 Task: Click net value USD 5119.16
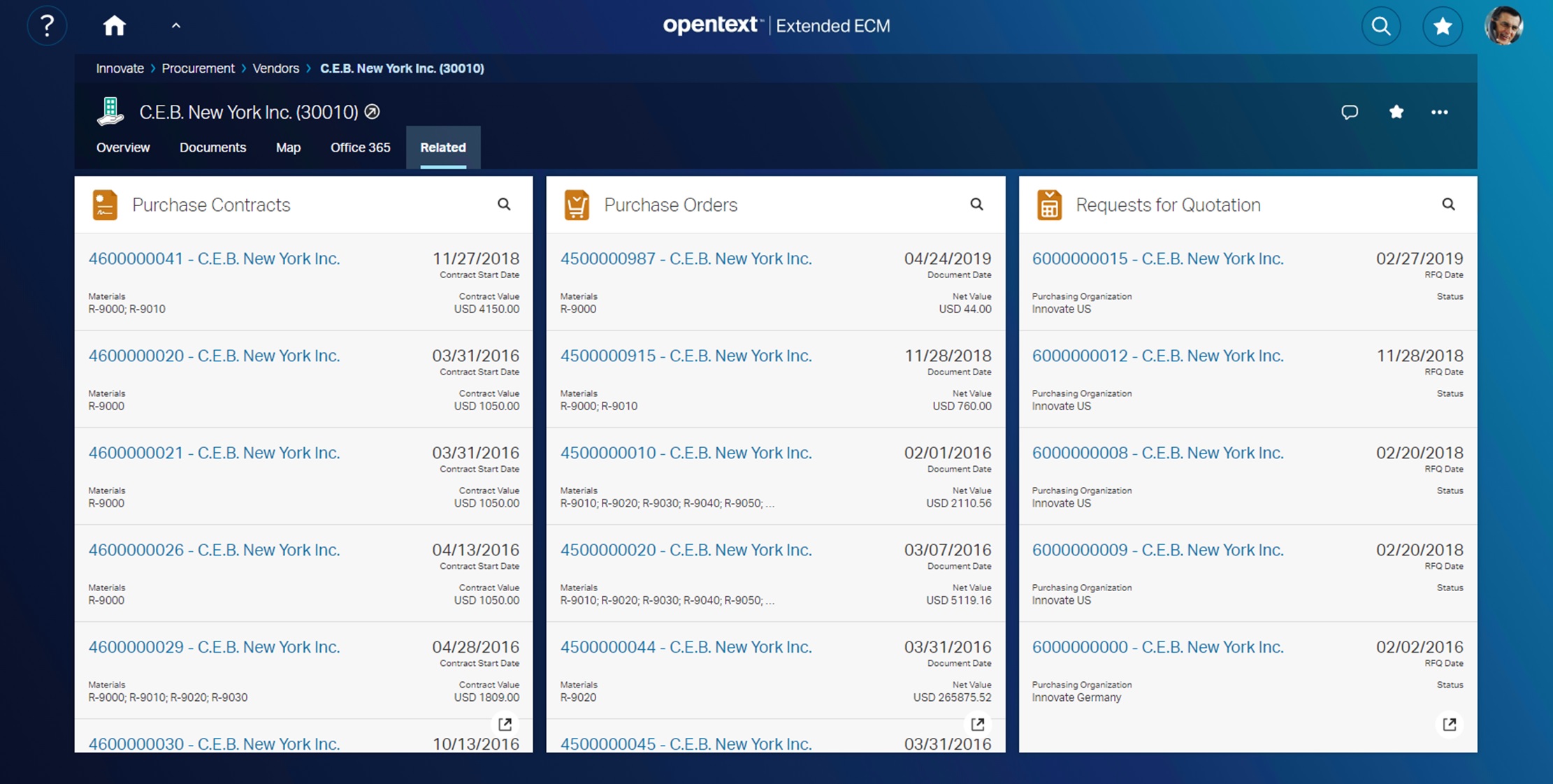click(958, 600)
